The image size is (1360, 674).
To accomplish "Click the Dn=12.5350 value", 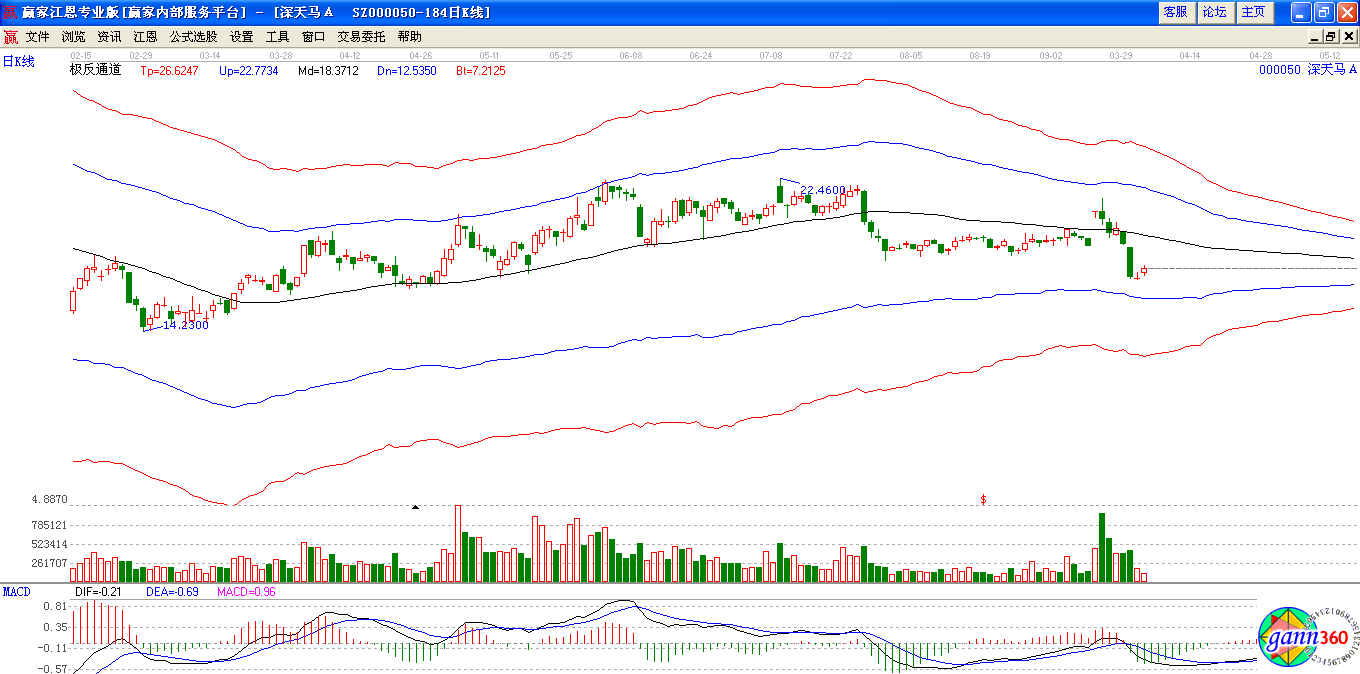I will 407,71.
